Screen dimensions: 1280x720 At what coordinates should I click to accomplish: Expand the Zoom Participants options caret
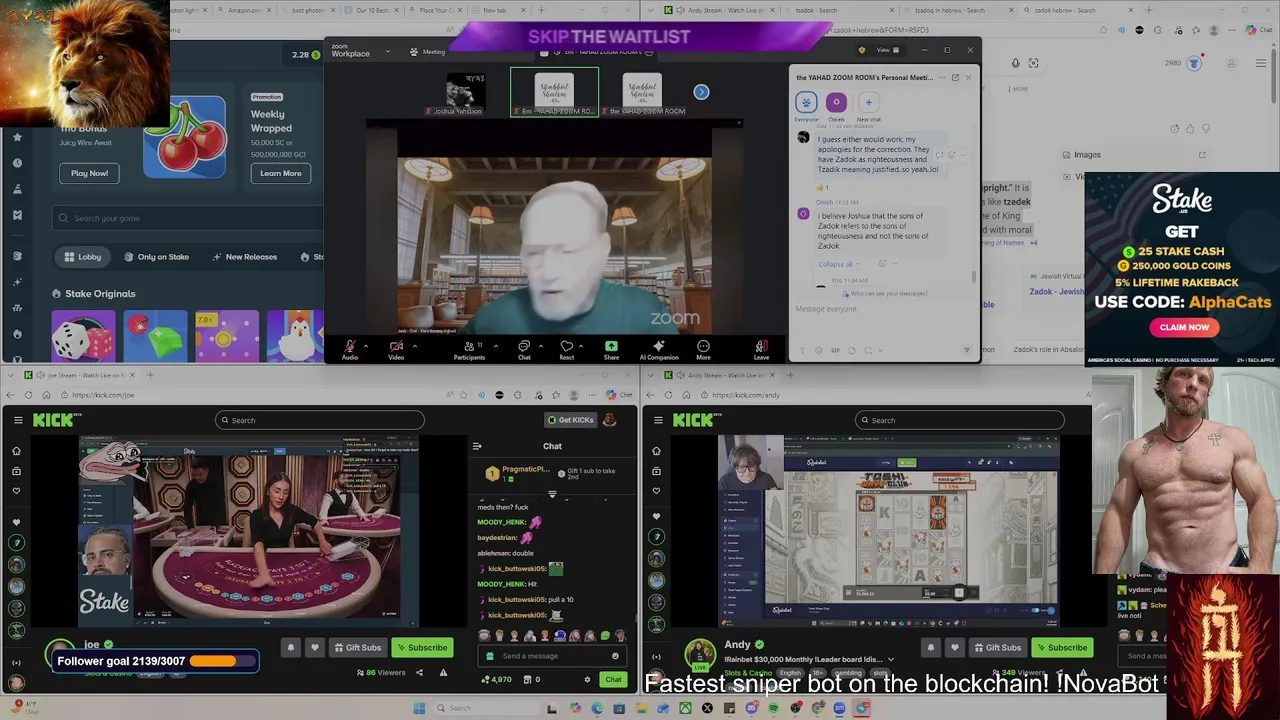(495, 347)
